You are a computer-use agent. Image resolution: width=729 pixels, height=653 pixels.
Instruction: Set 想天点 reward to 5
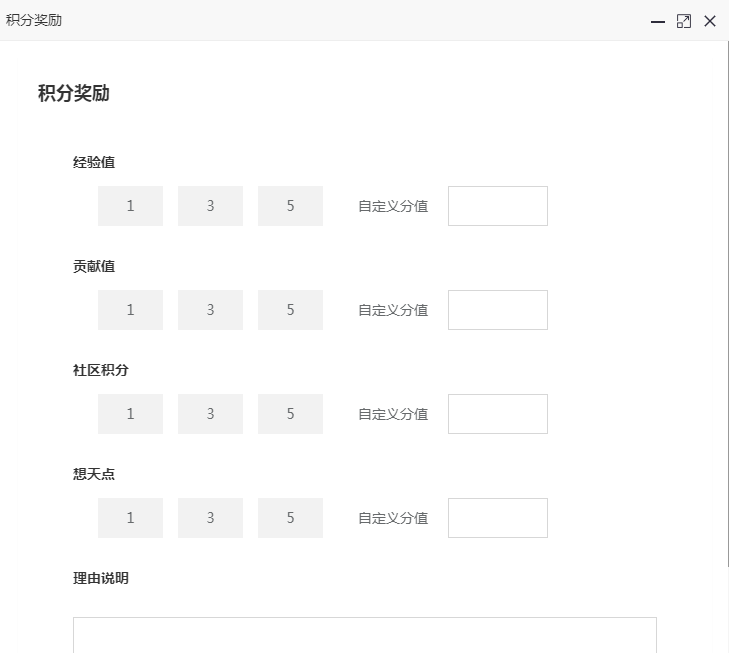290,518
